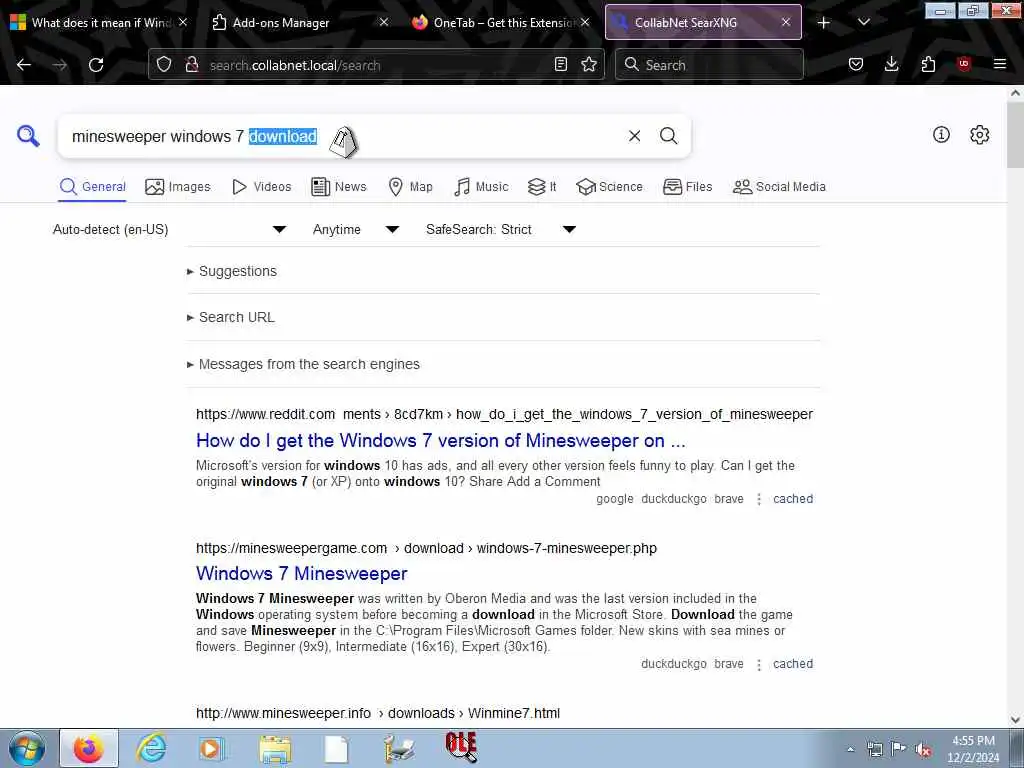The height and width of the screenshot is (768, 1024).
Task: Open the tracking protection shield icon
Action: click(x=164, y=65)
